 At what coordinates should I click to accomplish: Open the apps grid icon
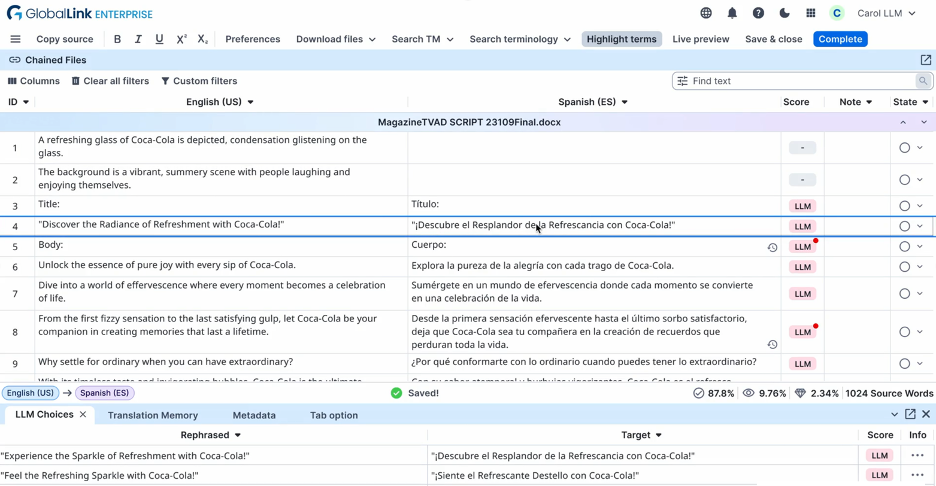click(811, 13)
